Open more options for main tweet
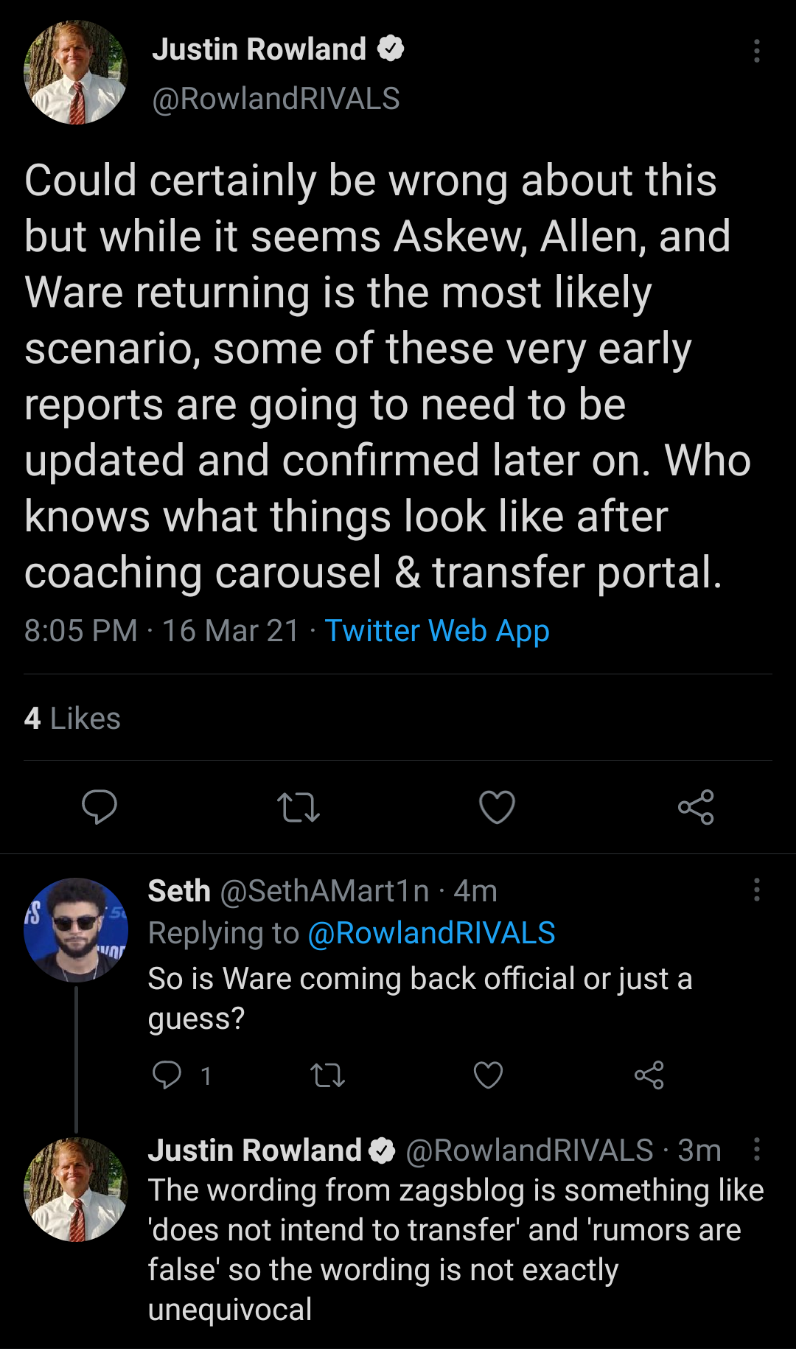This screenshot has height=1349, width=796. coord(757,51)
